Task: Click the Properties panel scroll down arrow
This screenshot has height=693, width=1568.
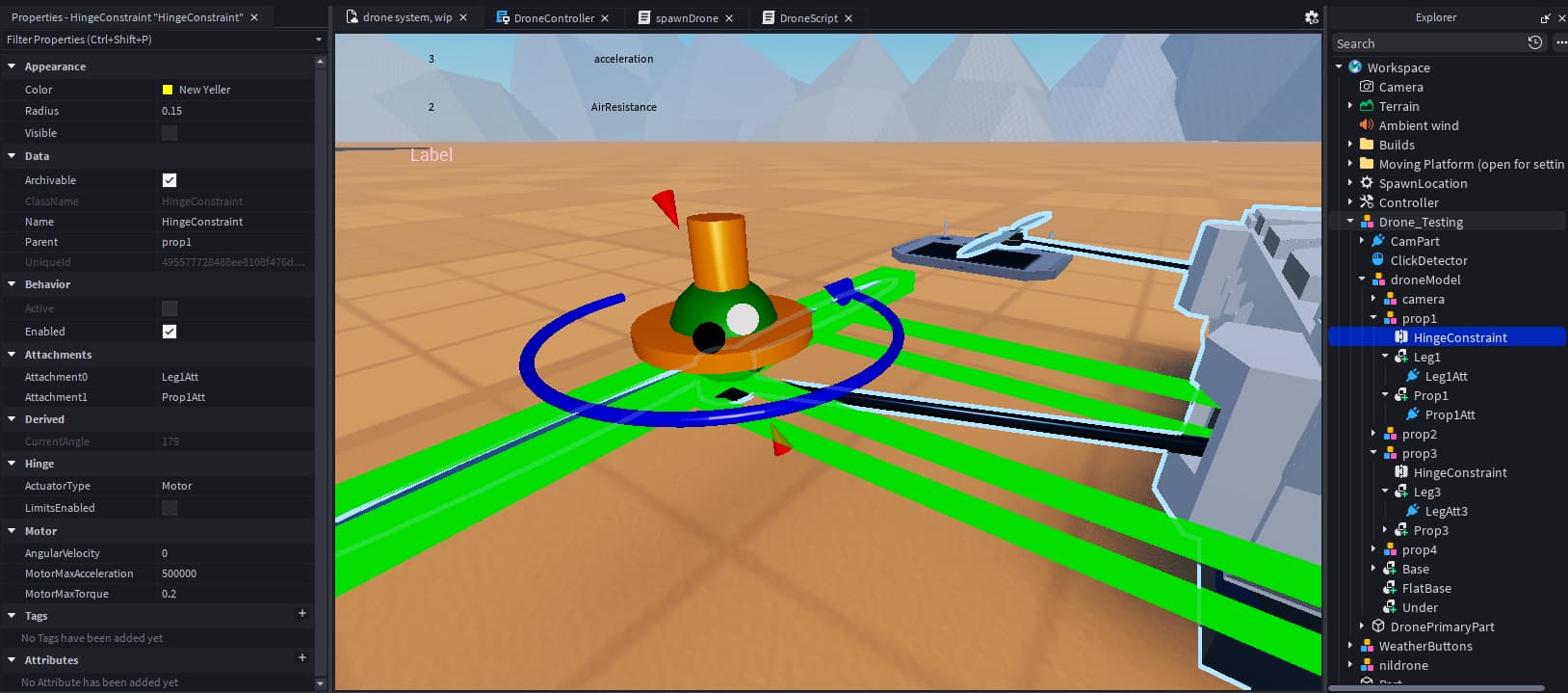Action: click(x=320, y=683)
